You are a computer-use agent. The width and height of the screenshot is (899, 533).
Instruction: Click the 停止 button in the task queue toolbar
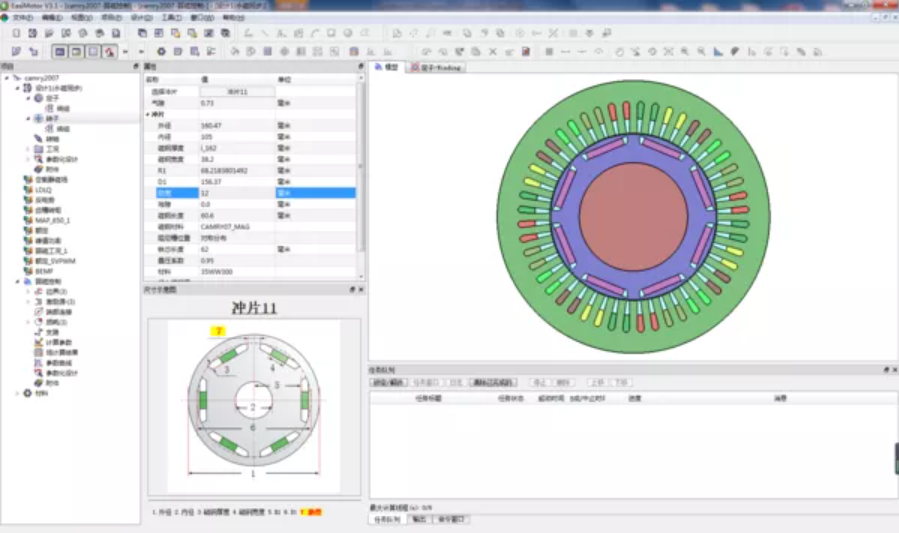(540, 382)
